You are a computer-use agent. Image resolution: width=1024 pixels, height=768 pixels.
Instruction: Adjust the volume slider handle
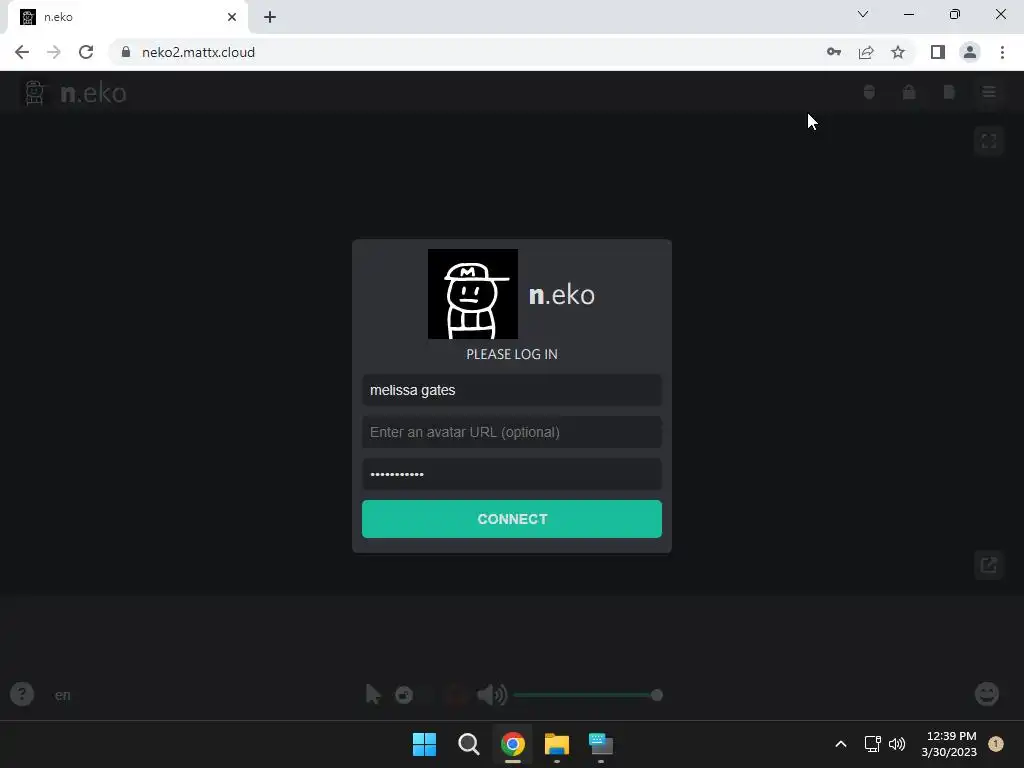(x=657, y=695)
